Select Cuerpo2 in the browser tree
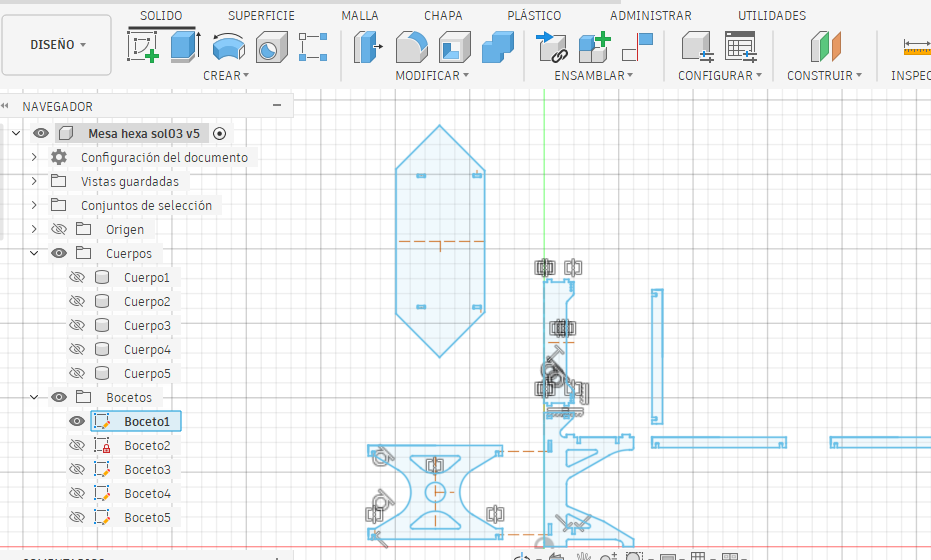Image resolution: width=931 pixels, height=560 pixels. point(147,302)
